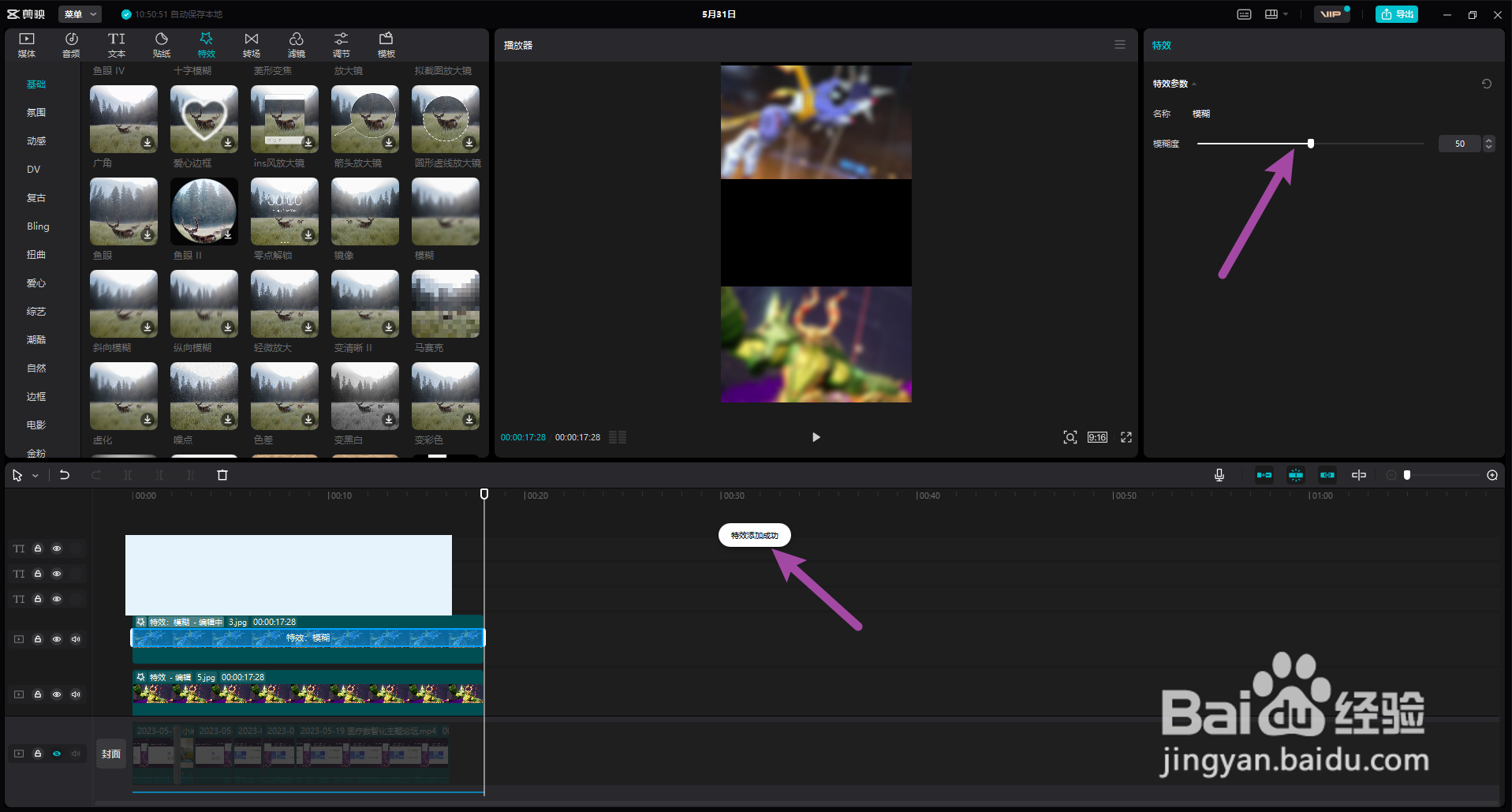The height and width of the screenshot is (812, 1512).
Task: Select the 爱心 effects category
Action: (36, 283)
